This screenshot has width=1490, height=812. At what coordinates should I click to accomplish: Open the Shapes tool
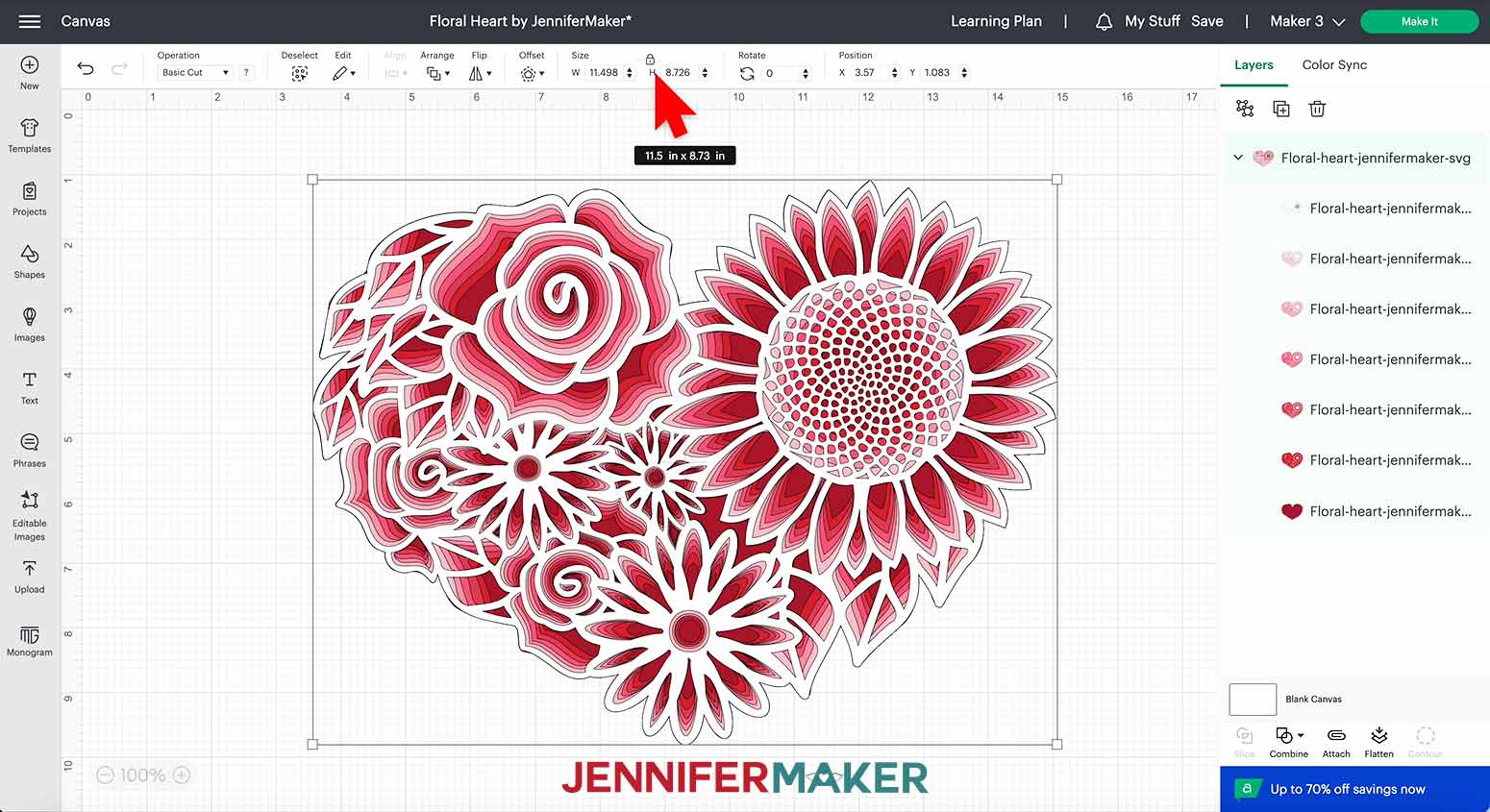30,261
